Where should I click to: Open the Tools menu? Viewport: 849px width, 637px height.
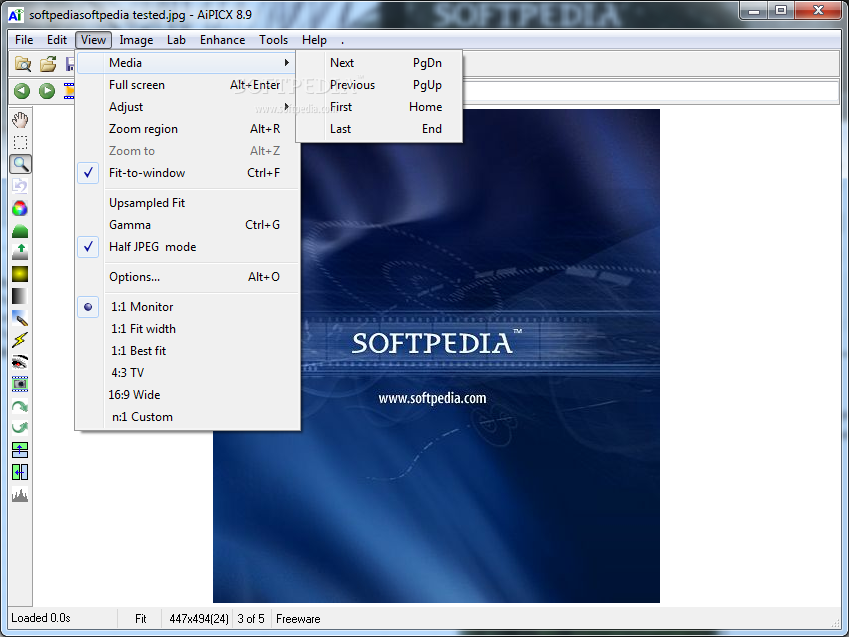(273, 40)
